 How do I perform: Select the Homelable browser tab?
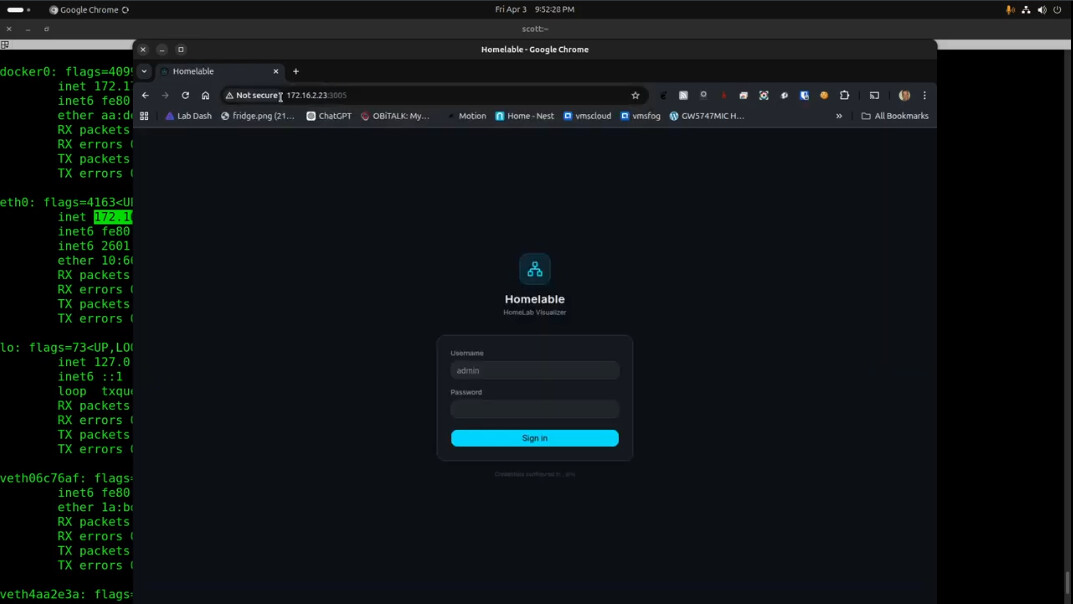pyautogui.click(x=215, y=71)
